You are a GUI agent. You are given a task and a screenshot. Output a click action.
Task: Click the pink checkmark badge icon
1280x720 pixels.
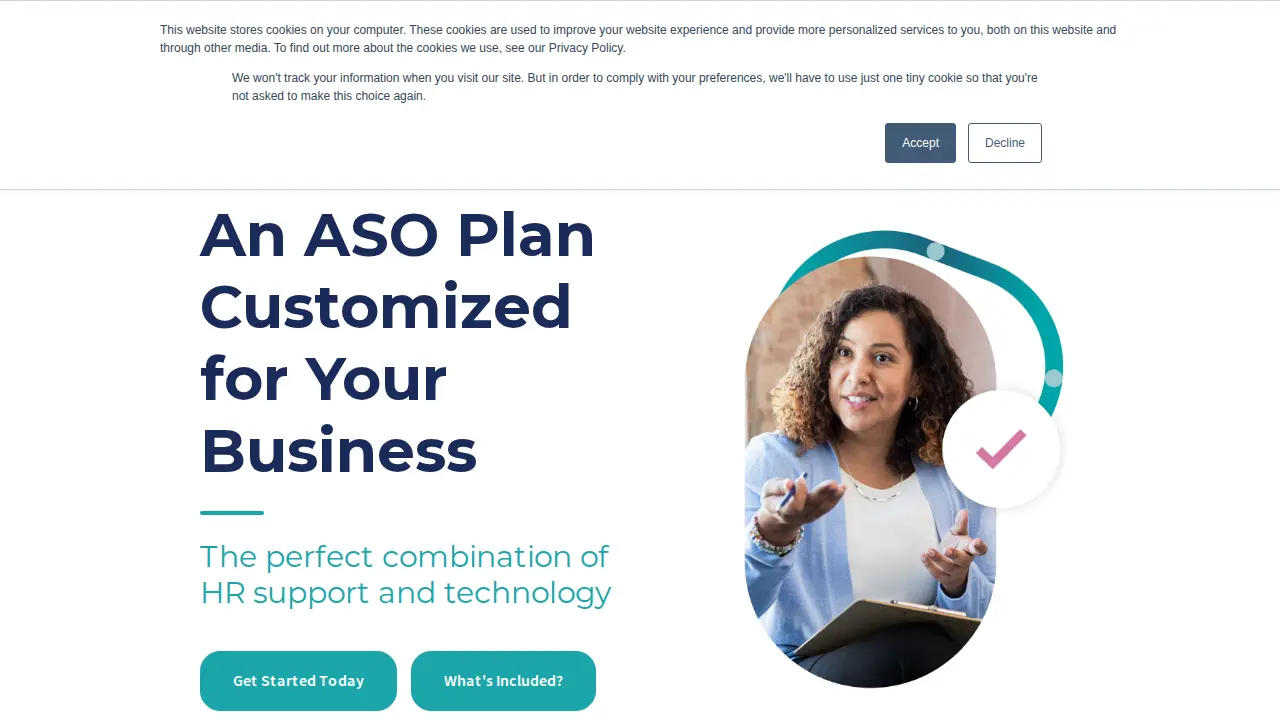pos(1001,450)
